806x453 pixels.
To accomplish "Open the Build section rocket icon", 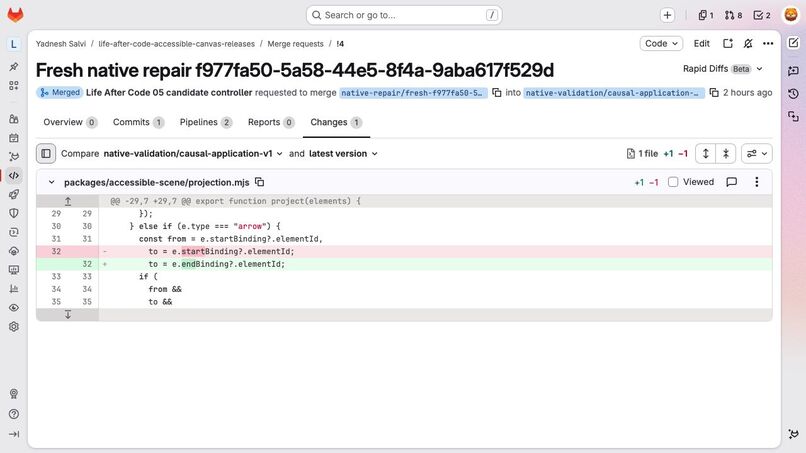I will (x=14, y=194).
